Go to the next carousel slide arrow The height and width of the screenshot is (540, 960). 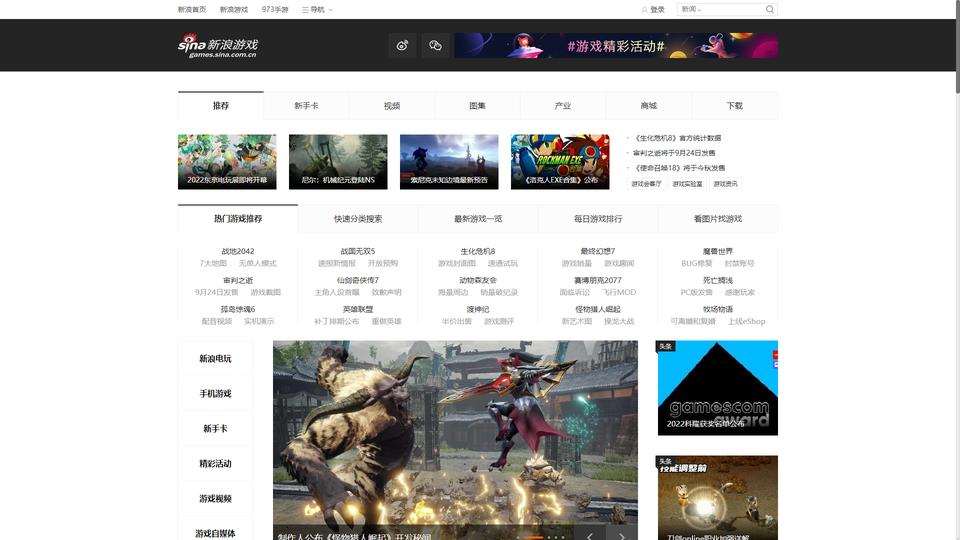coord(622,535)
